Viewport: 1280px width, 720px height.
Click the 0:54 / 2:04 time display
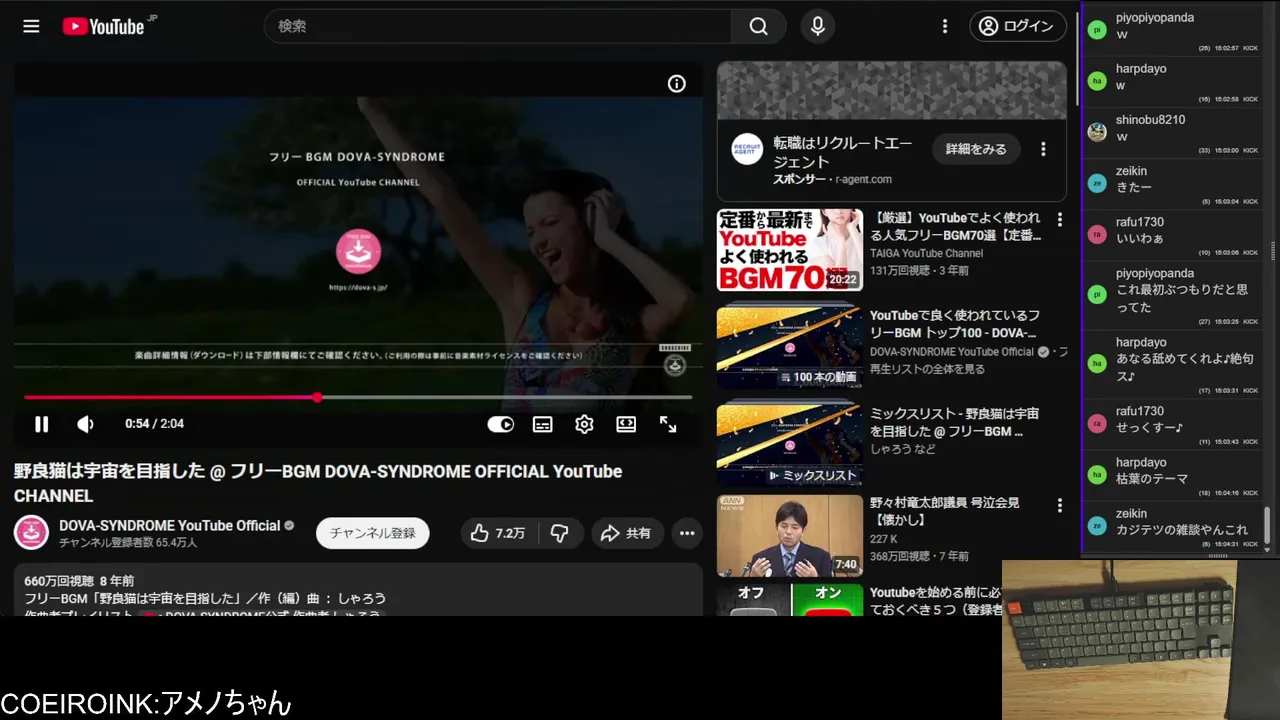[154, 424]
